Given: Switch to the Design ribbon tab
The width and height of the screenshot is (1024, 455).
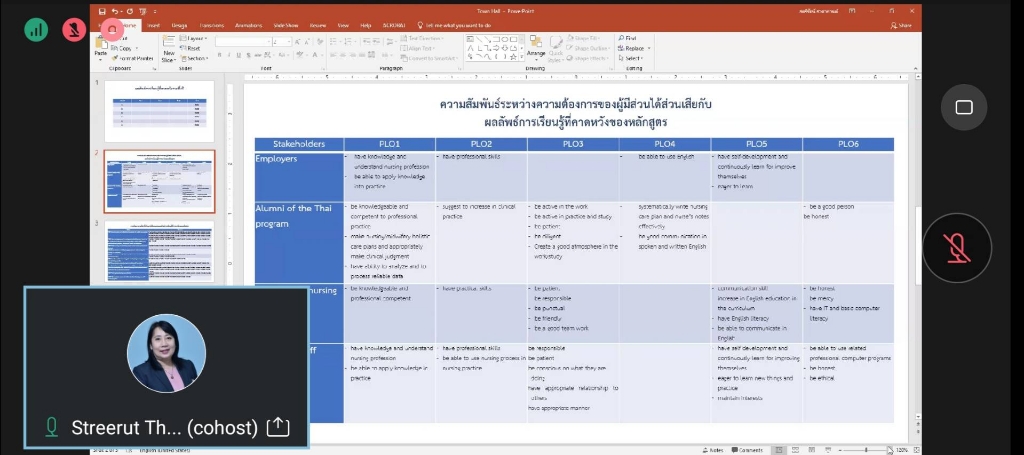Looking at the screenshot, I should (180, 24).
